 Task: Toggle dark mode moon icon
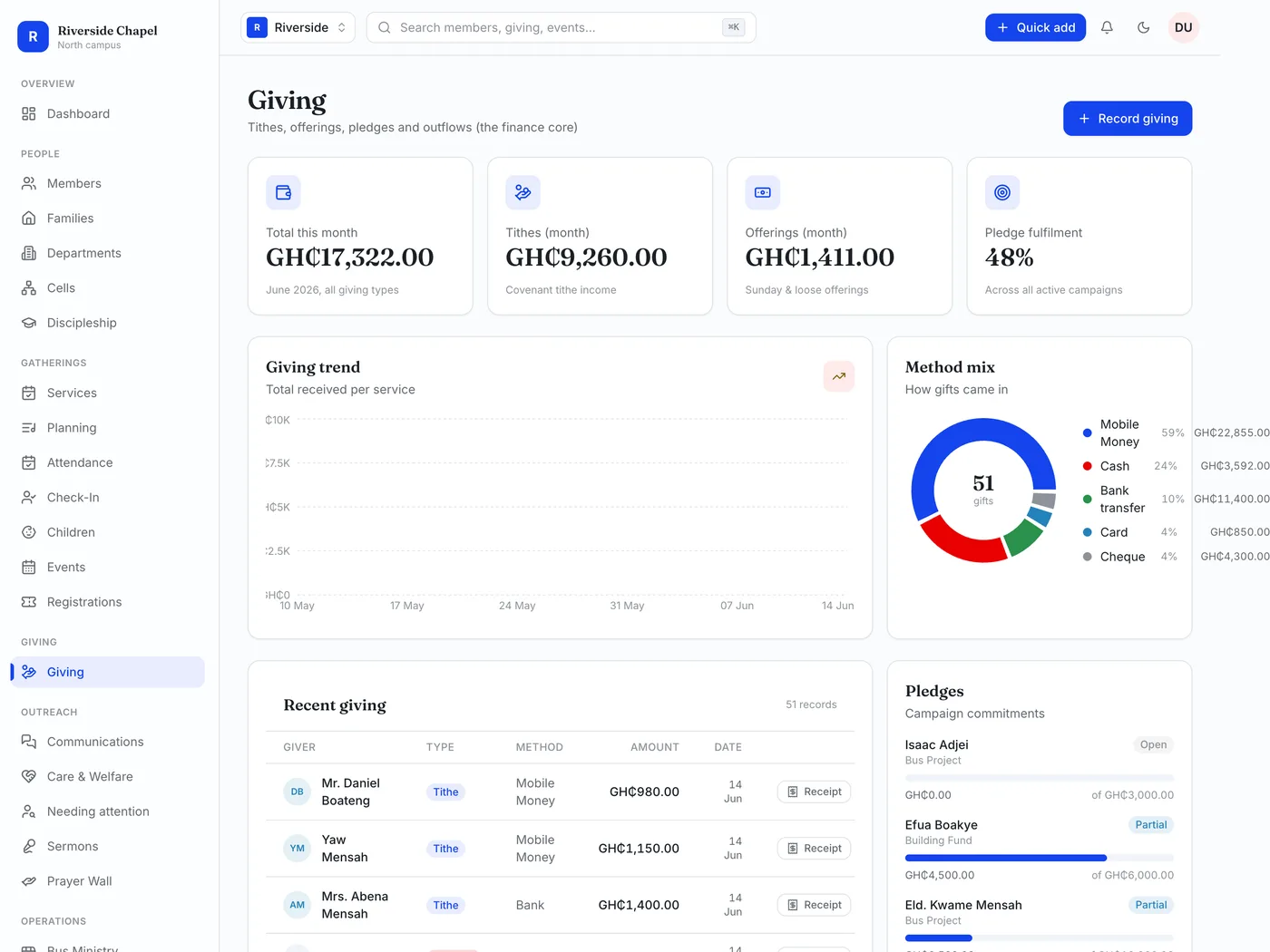pos(1143,27)
